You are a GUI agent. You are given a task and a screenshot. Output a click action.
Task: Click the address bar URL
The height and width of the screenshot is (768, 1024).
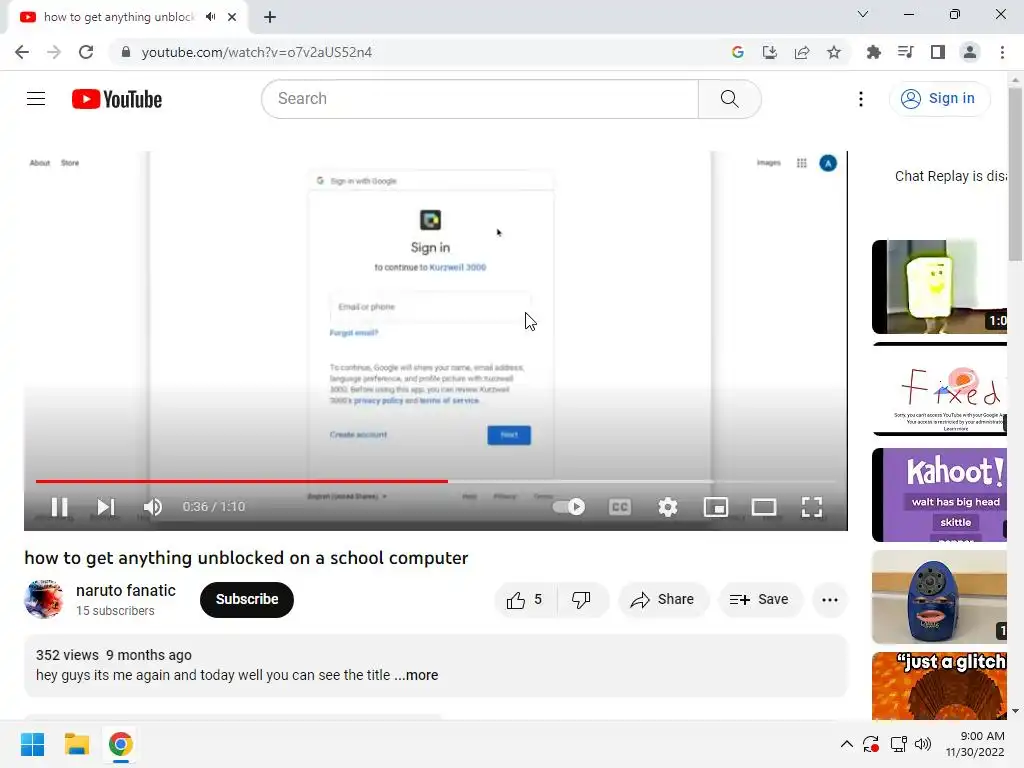257,52
